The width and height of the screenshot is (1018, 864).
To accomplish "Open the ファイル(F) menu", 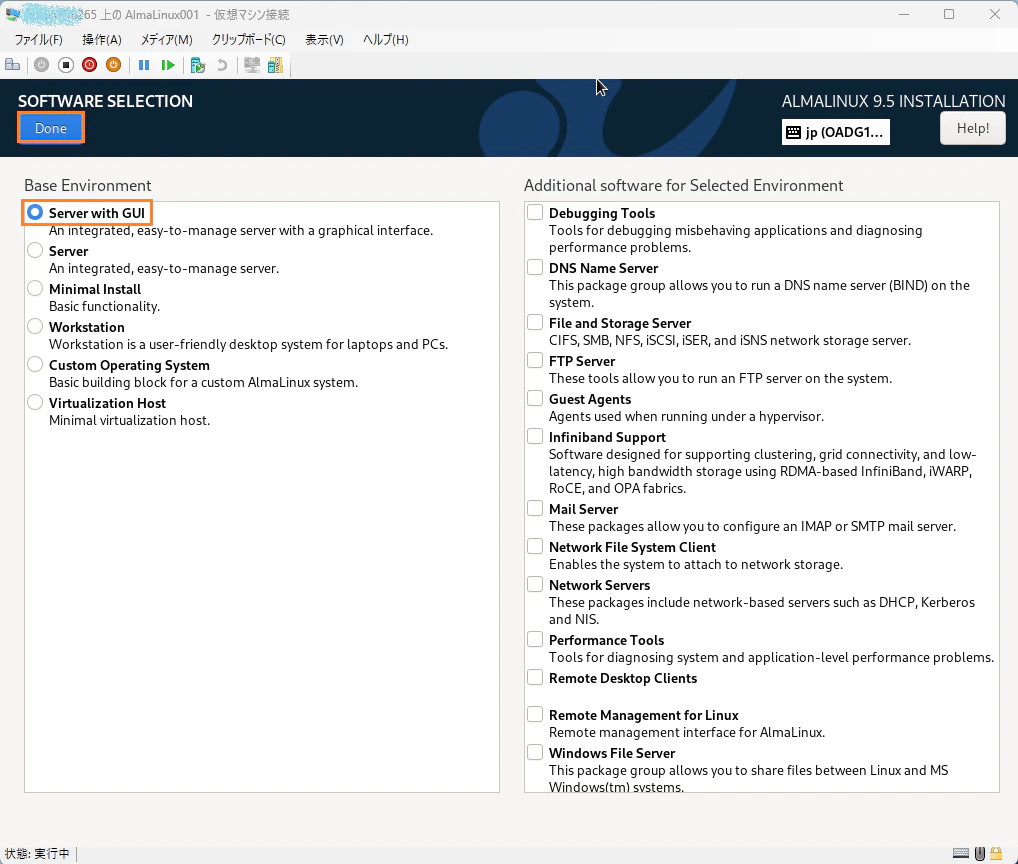I will 38,40.
